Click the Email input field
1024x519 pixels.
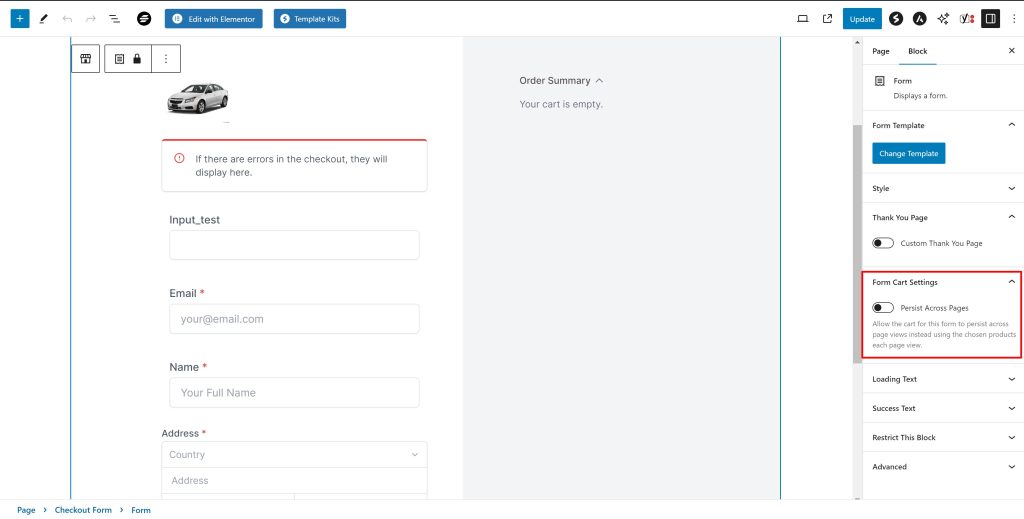(294, 319)
